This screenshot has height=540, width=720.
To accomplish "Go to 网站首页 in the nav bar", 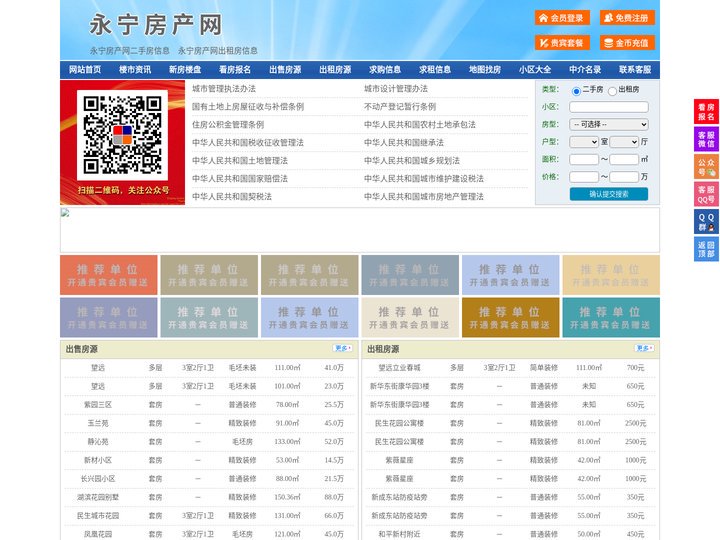I will point(85,70).
